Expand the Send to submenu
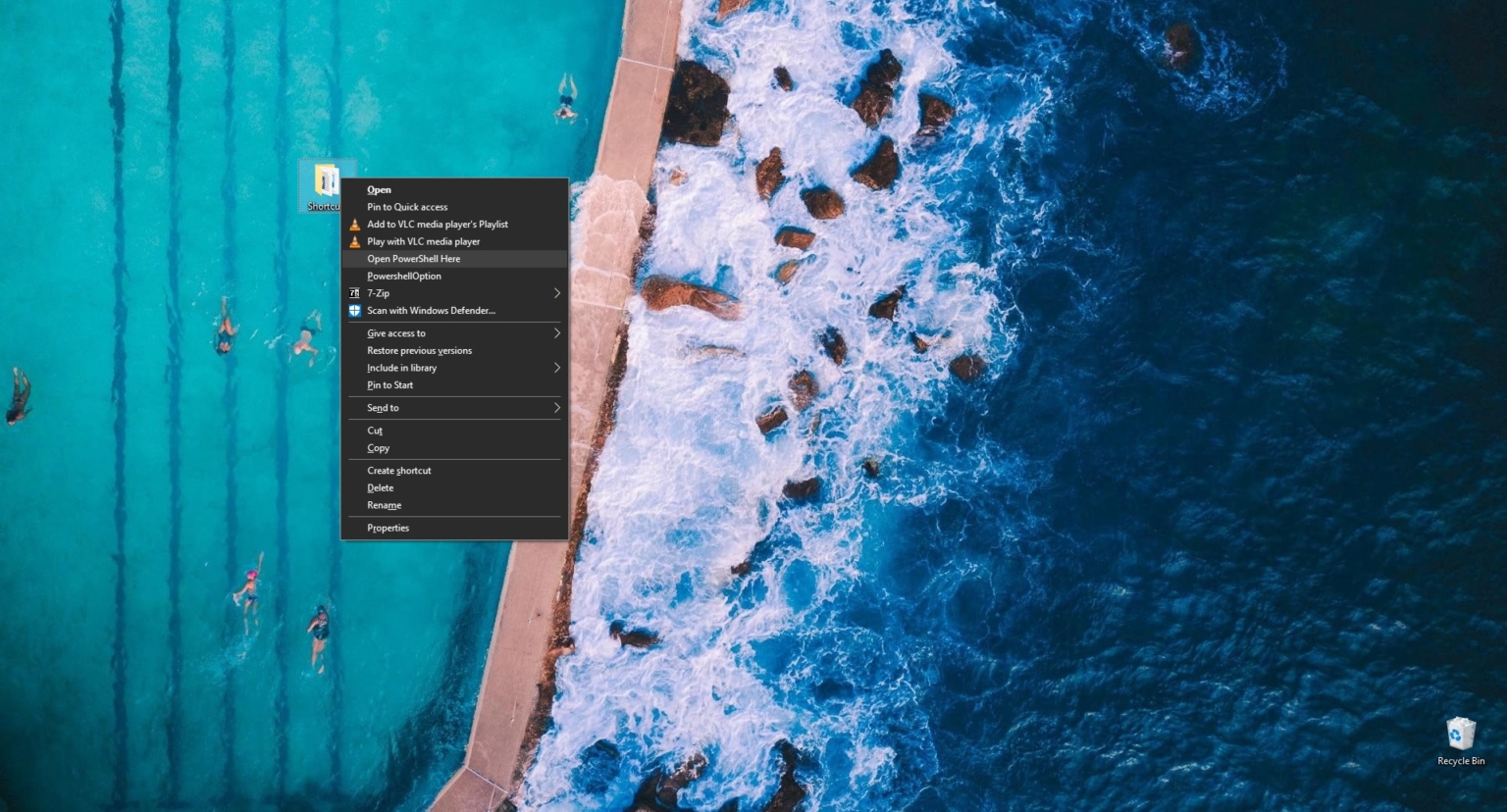 [x=556, y=407]
